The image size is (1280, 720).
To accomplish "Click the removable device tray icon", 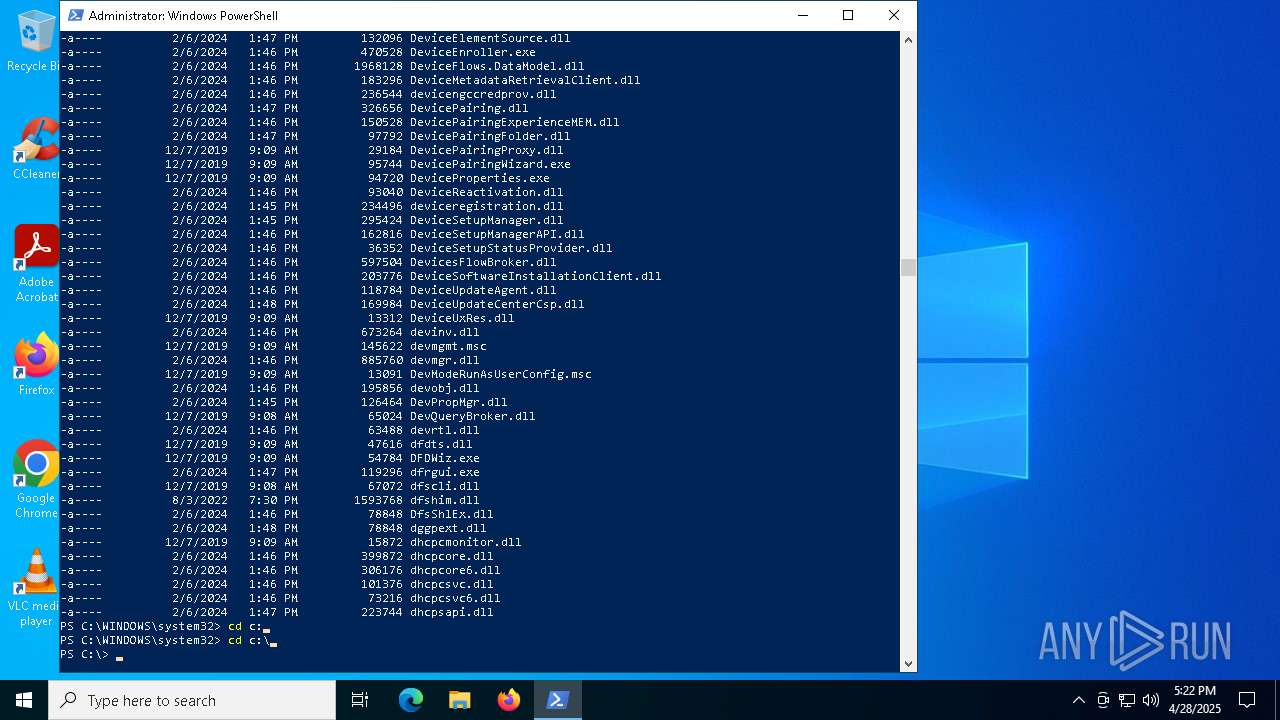I will tap(1103, 700).
